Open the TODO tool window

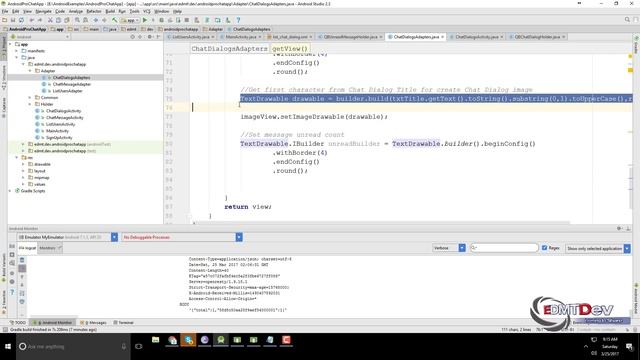click(x=18, y=322)
